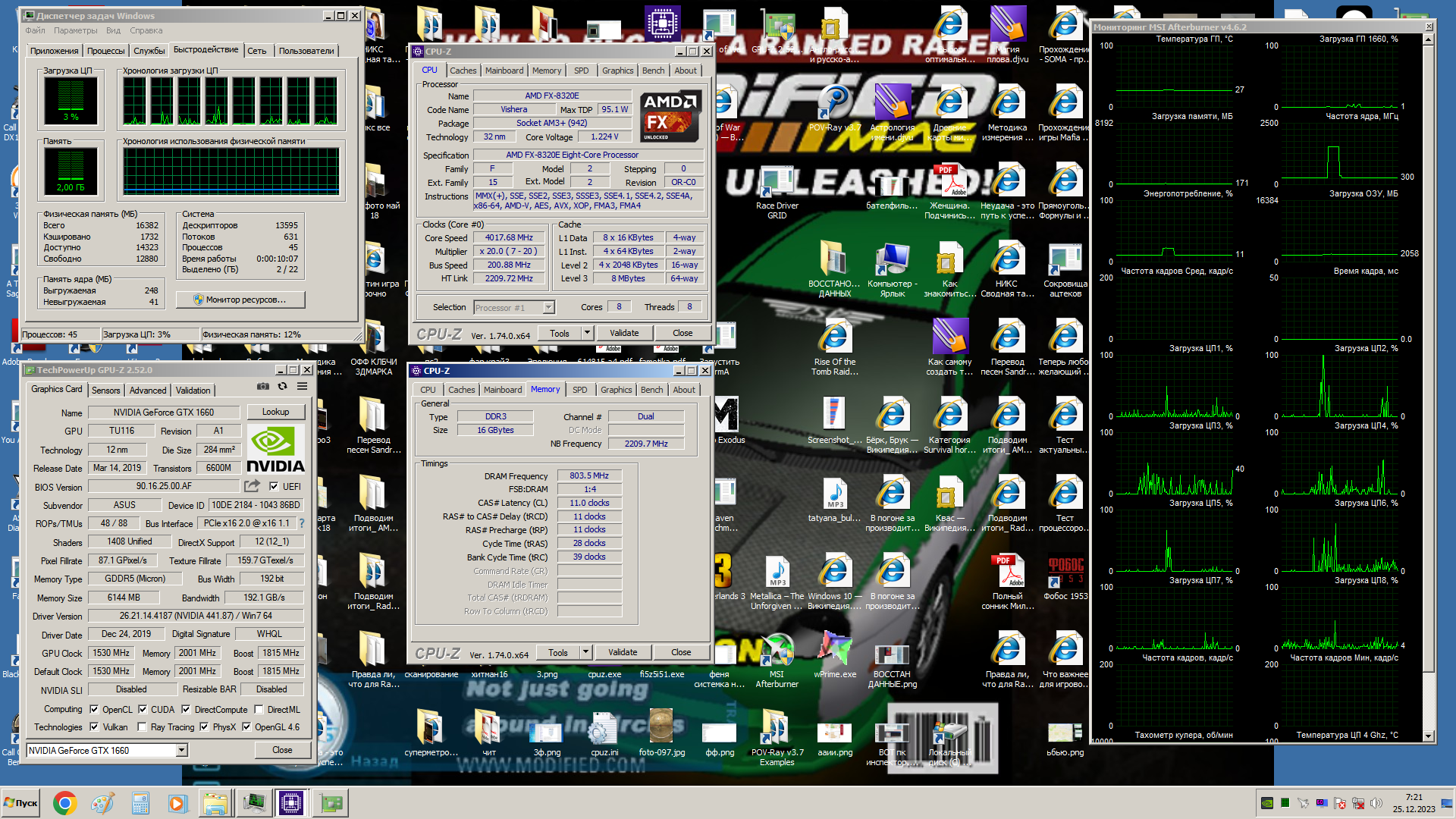
Task: Switch to Sensors tab in GPU-Z
Action: point(106,391)
